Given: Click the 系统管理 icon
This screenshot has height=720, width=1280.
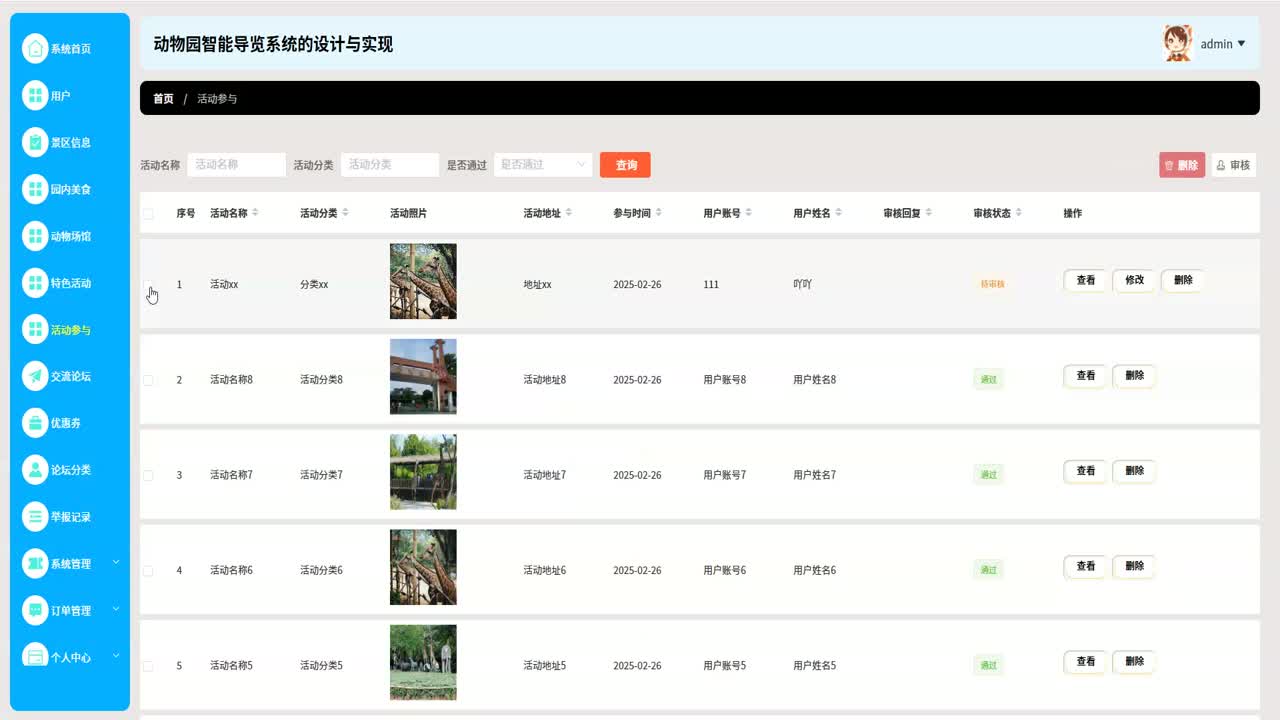Looking at the screenshot, I should click(35, 563).
